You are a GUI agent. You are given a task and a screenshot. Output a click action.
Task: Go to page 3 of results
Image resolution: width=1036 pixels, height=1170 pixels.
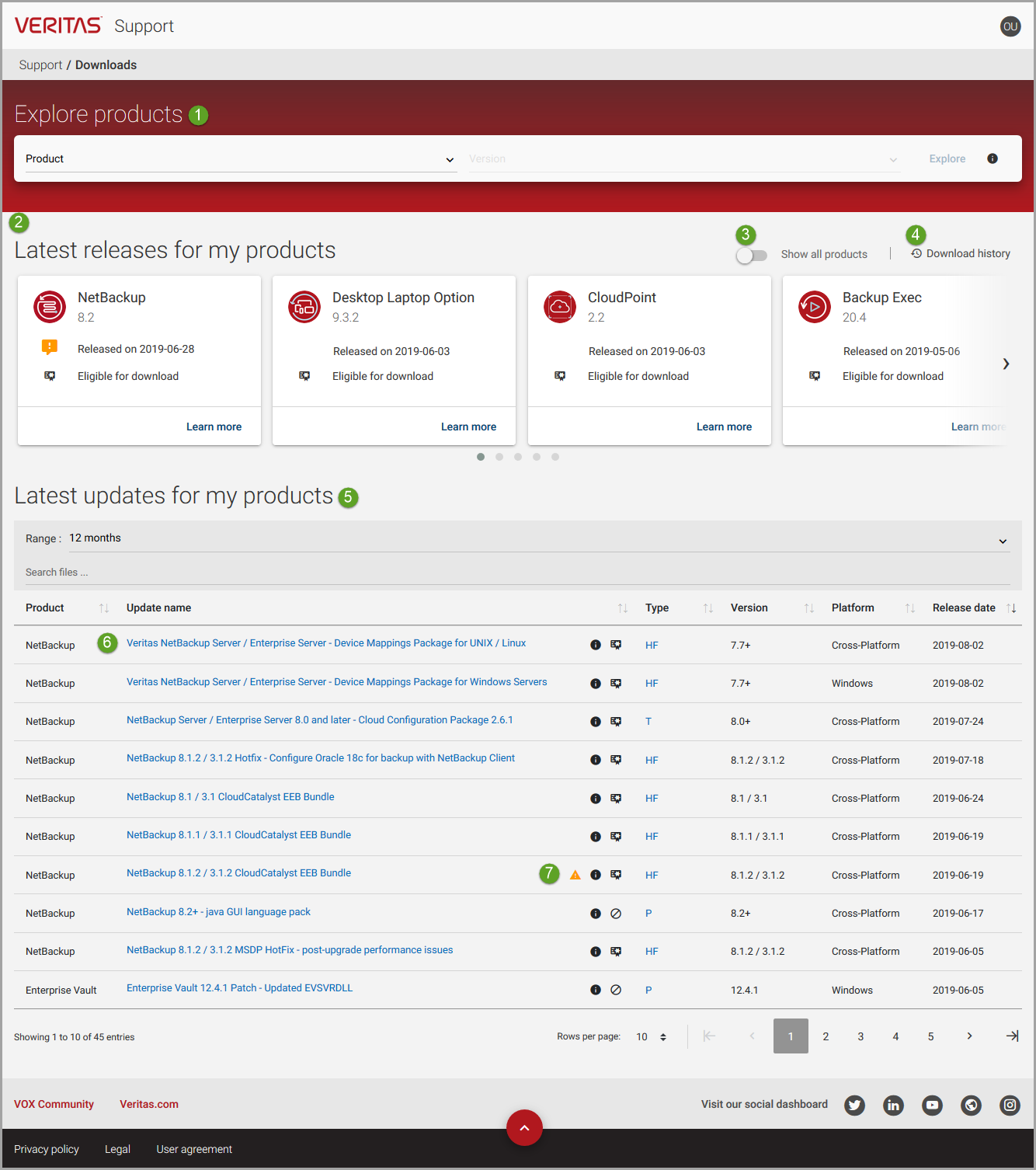860,1036
